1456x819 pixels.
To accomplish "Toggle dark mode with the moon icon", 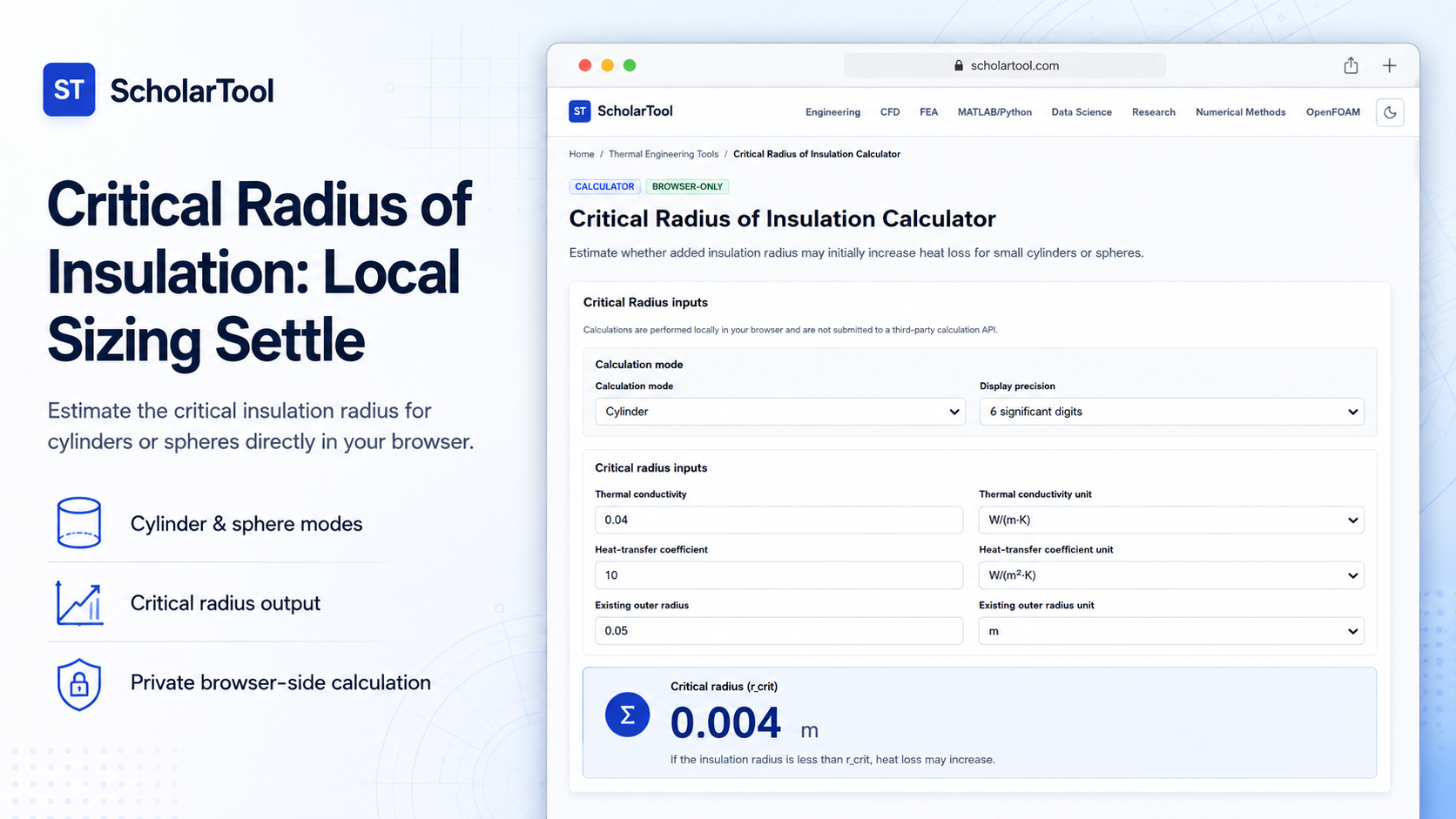I will (1390, 112).
